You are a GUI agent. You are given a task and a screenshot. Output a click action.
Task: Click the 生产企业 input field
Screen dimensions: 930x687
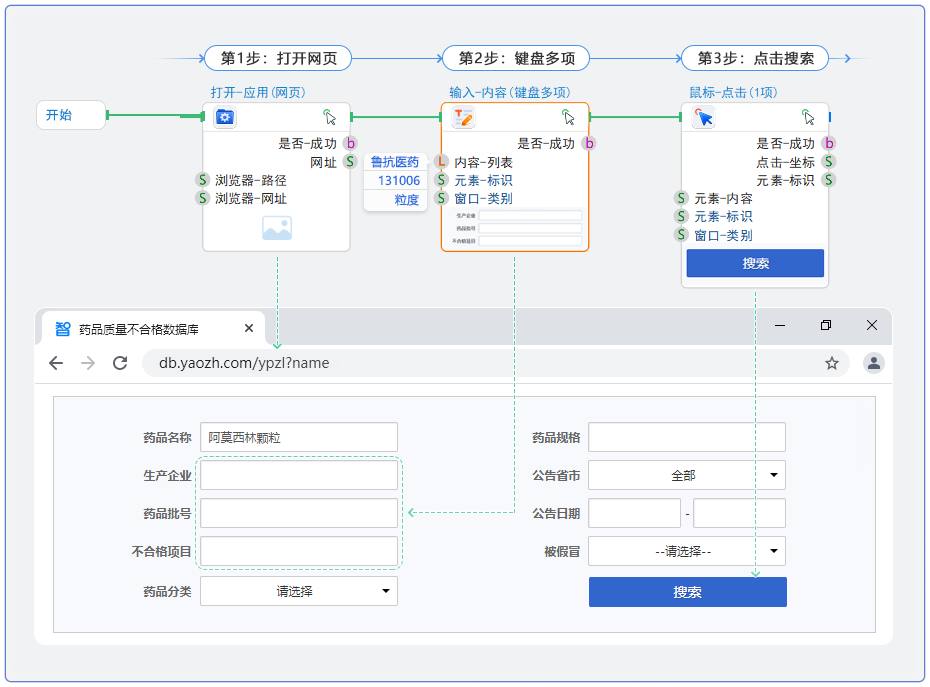[299, 475]
